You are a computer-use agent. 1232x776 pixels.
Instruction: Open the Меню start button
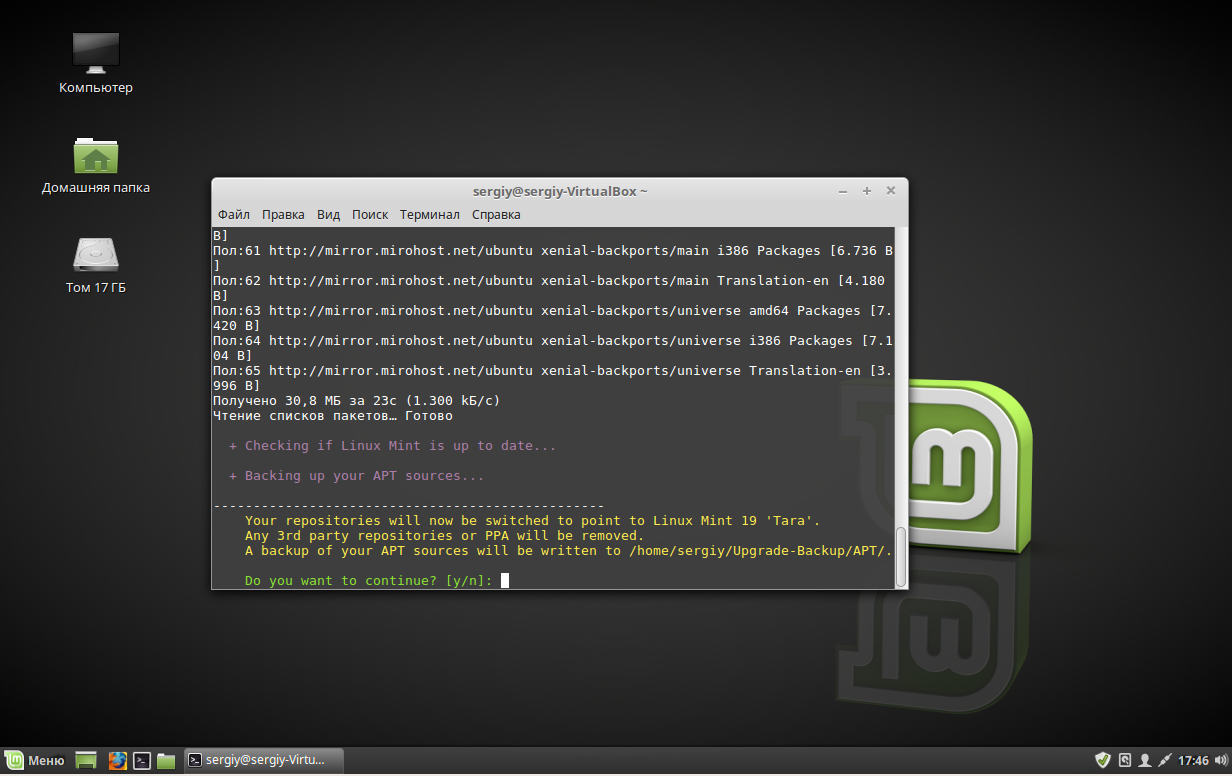click(x=35, y=761)
